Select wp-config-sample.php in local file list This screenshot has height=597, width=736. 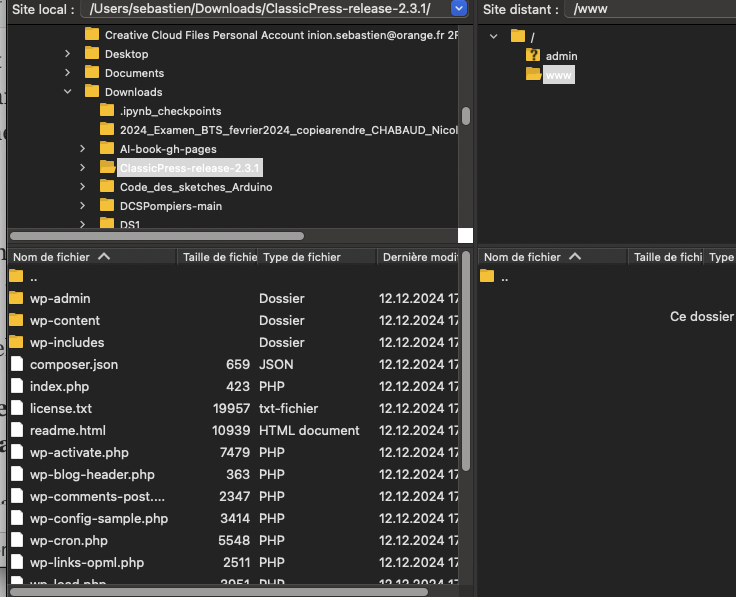pos(98,518)
